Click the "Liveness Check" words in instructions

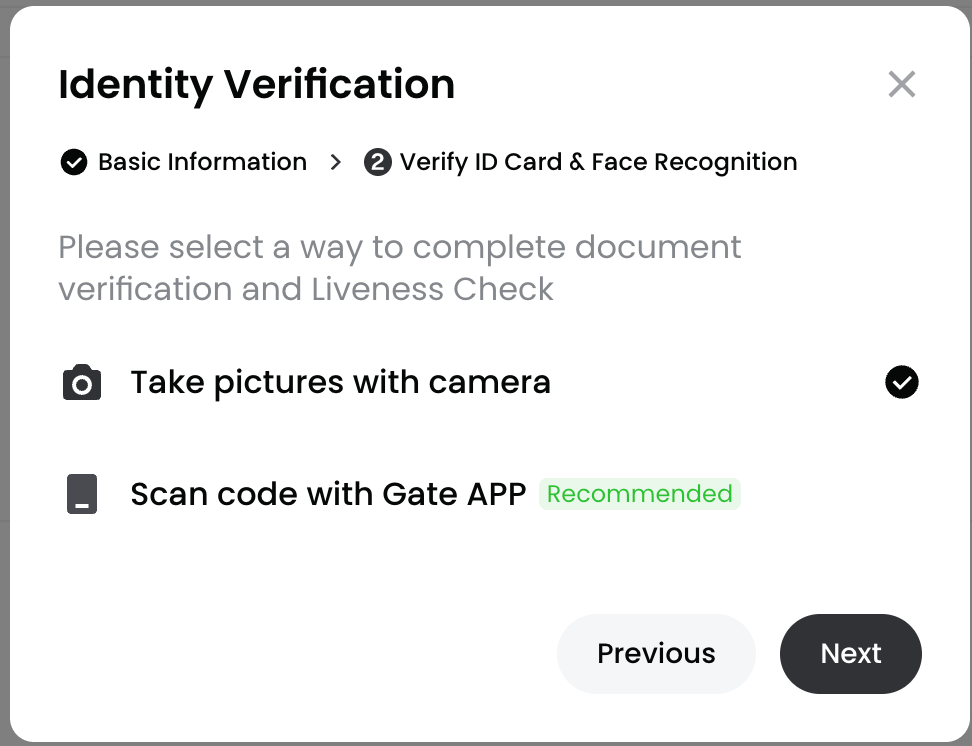[432, 289]
